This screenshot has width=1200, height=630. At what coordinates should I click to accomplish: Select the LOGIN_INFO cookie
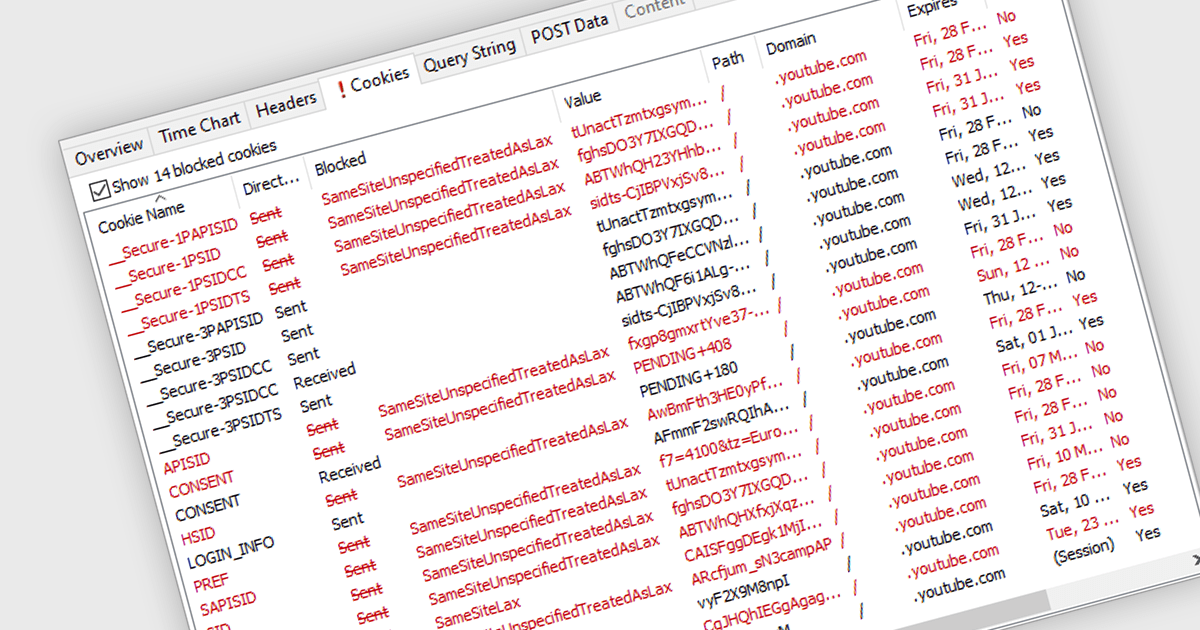[x=232, y=553]
